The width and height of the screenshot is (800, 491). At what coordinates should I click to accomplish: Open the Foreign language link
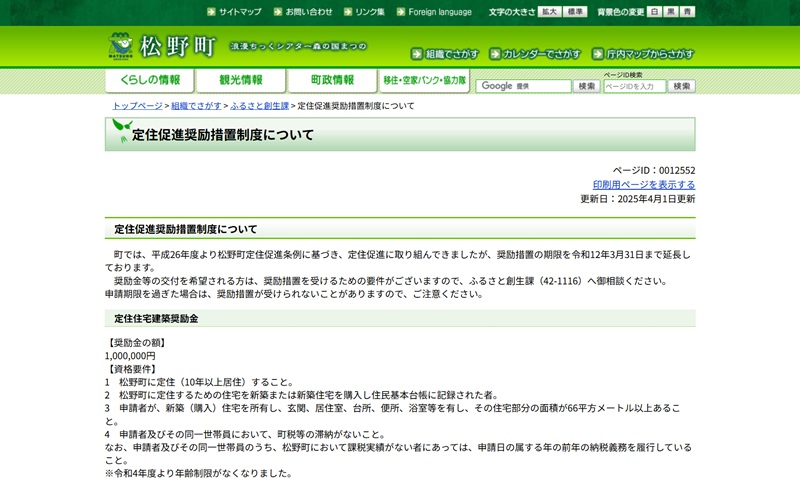440,12
